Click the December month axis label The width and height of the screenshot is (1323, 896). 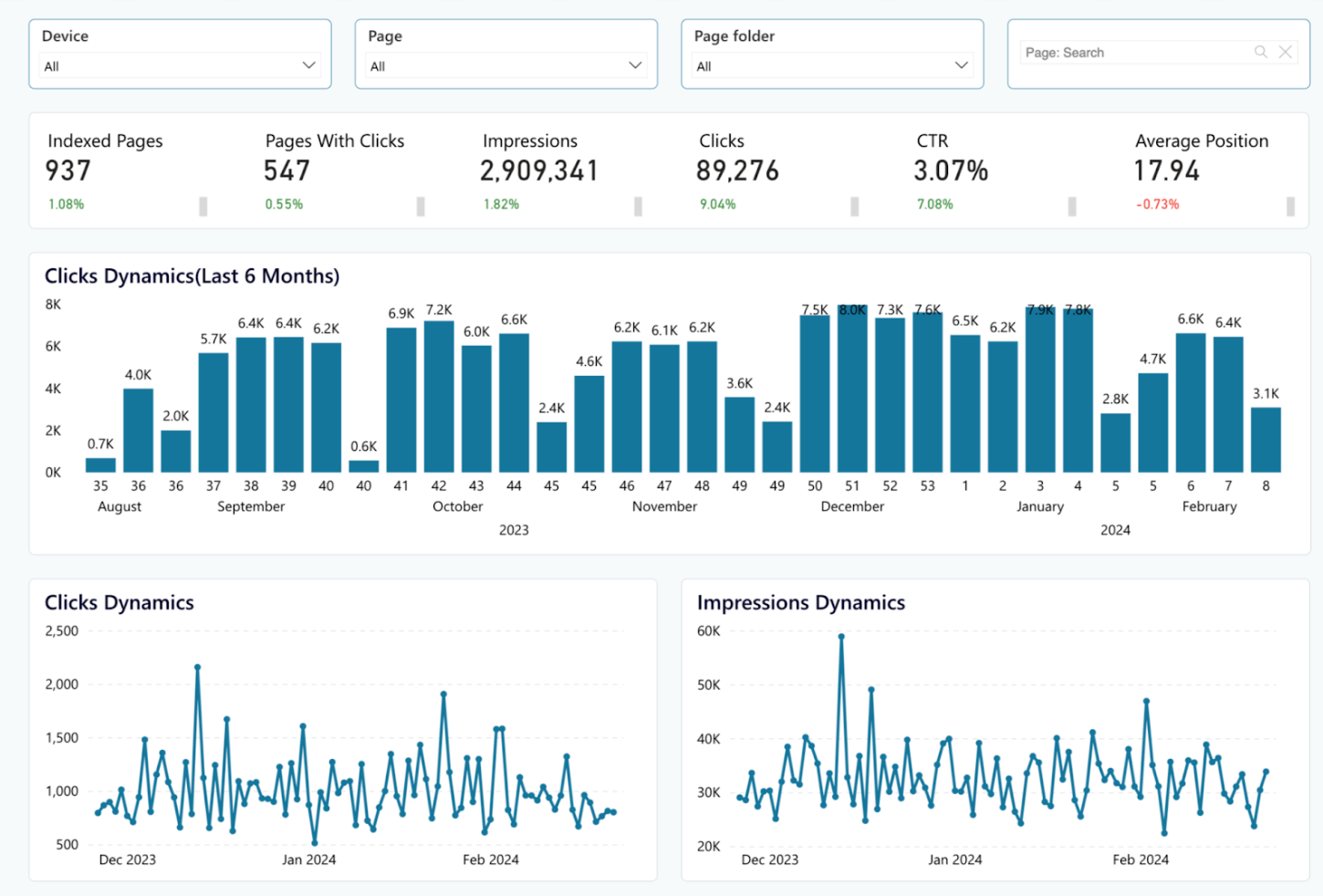point(852,506)
